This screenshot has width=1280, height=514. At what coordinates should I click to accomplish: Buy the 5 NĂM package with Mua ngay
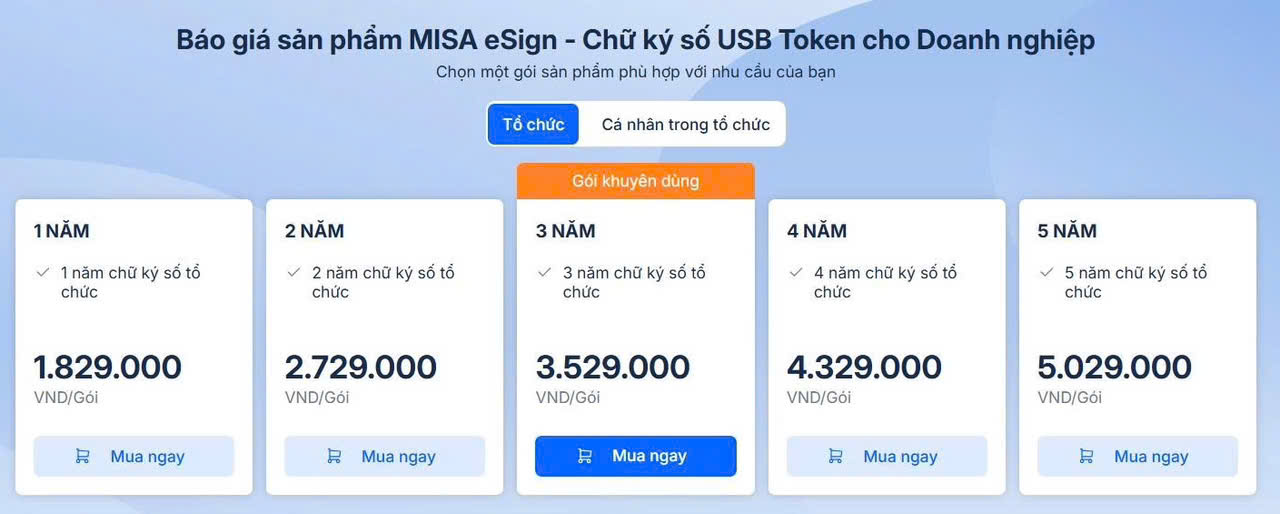1138,456
